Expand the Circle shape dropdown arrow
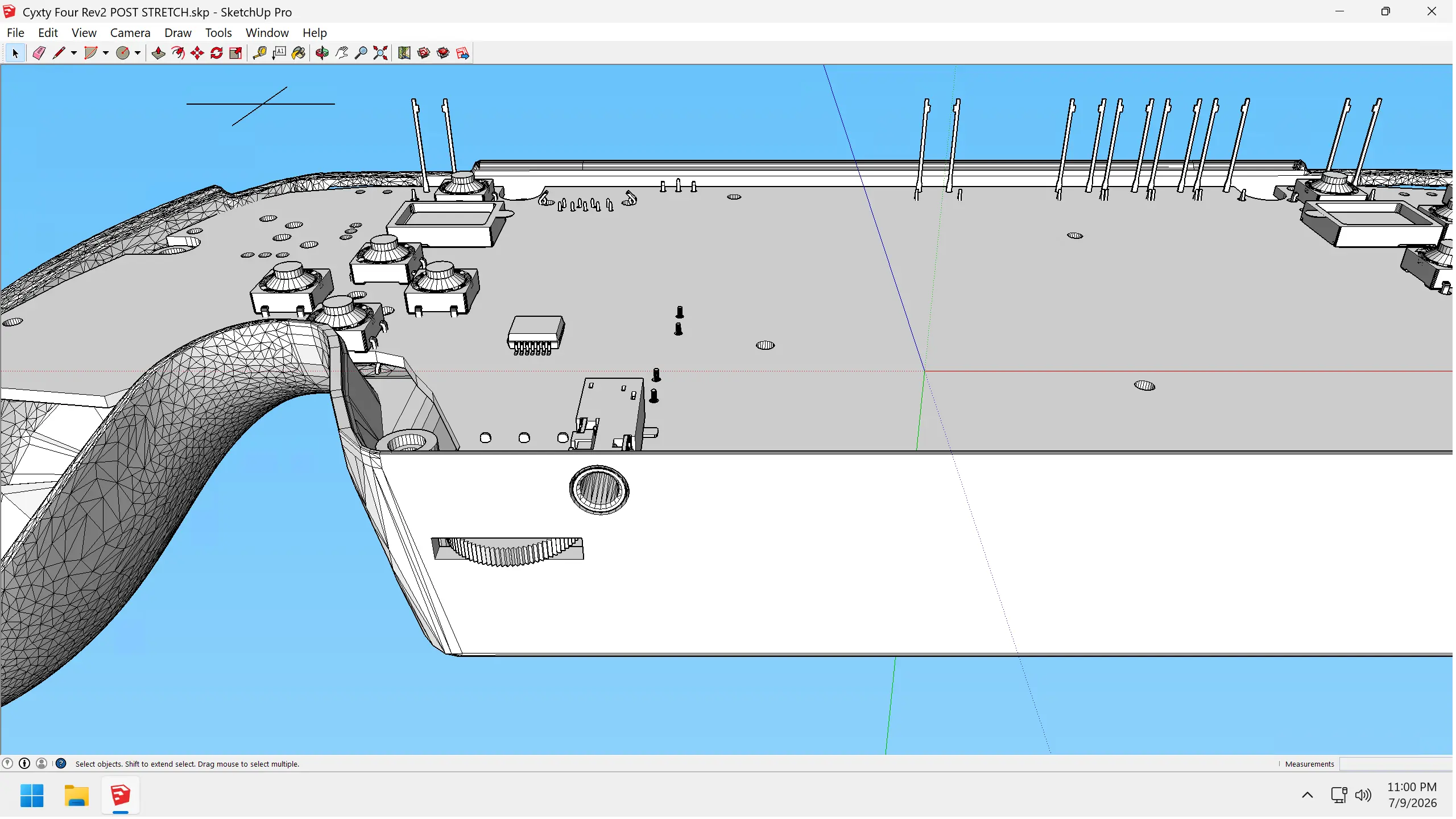 [x=138, y=53]
